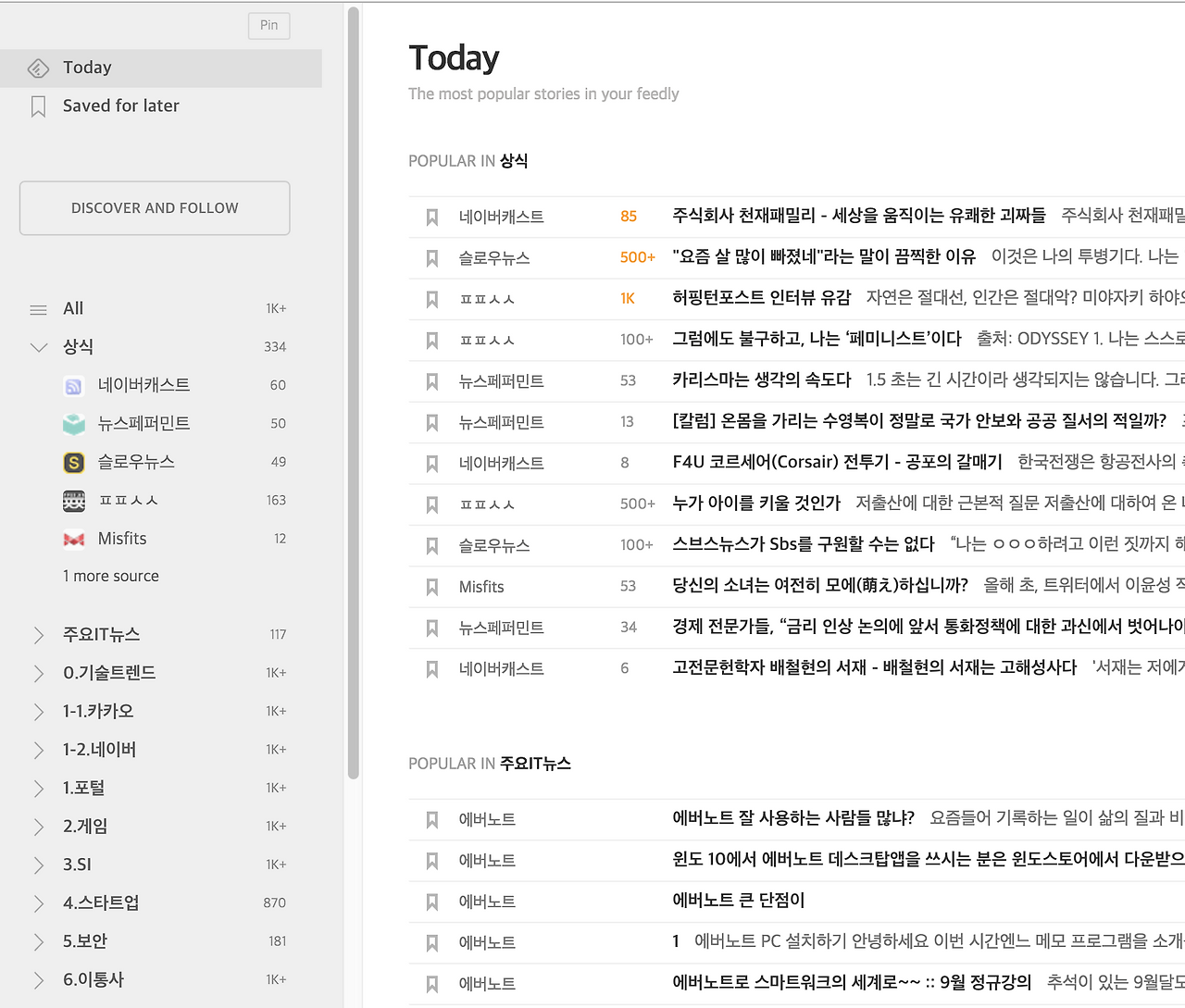
Task: Expand the 0.기술트렌드 category chevron
Action: [x=39, y=673]
